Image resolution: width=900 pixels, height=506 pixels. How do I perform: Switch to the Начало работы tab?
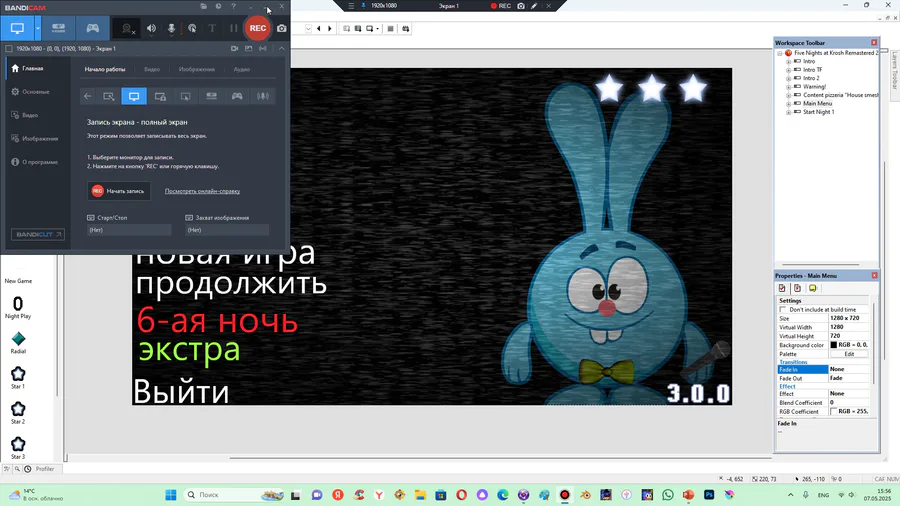pyautogui.click(x=104, y=69)
